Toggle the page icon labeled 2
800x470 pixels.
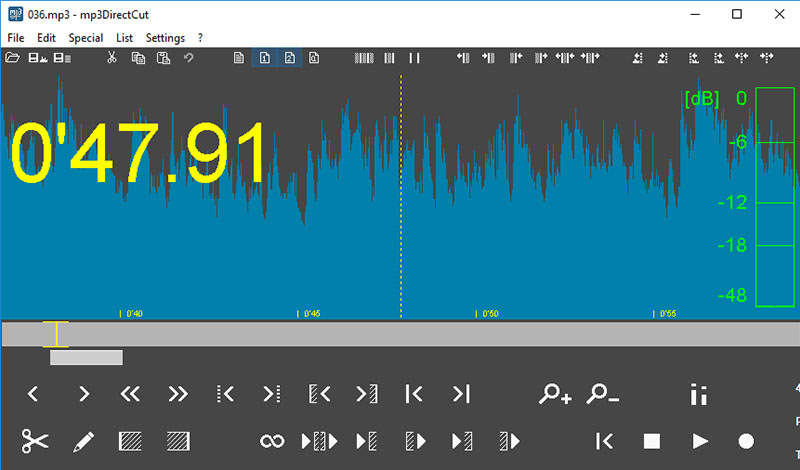tap(289, 58)
